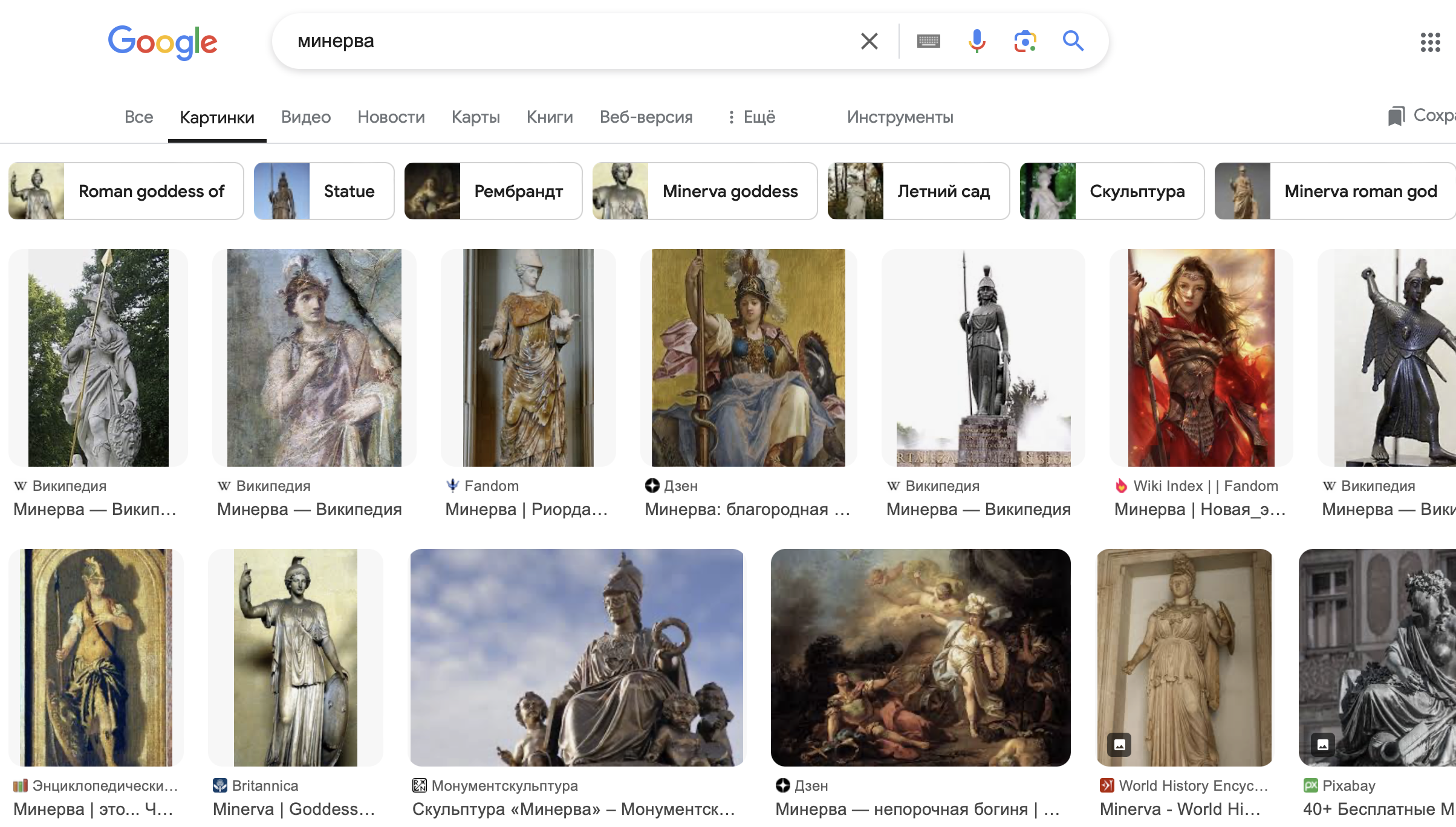This screenshot has width=1456, height=827.
Task: Open the Дзен dark battle painting
Action: [920, 657]
